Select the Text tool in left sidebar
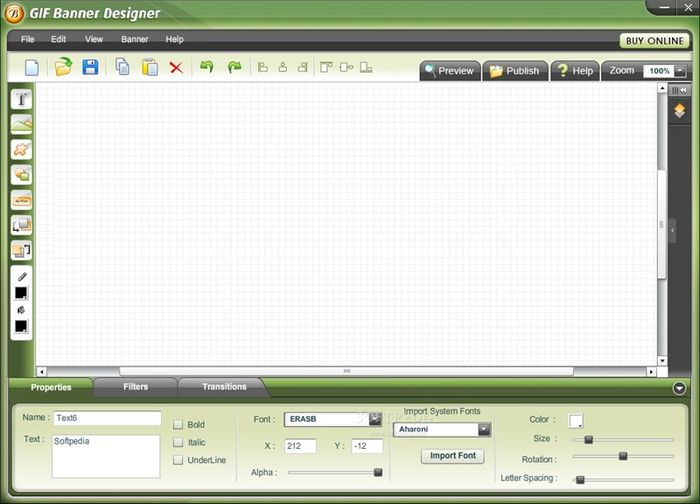700x504 pixels. pyautogui.click(x=21, y=99)
